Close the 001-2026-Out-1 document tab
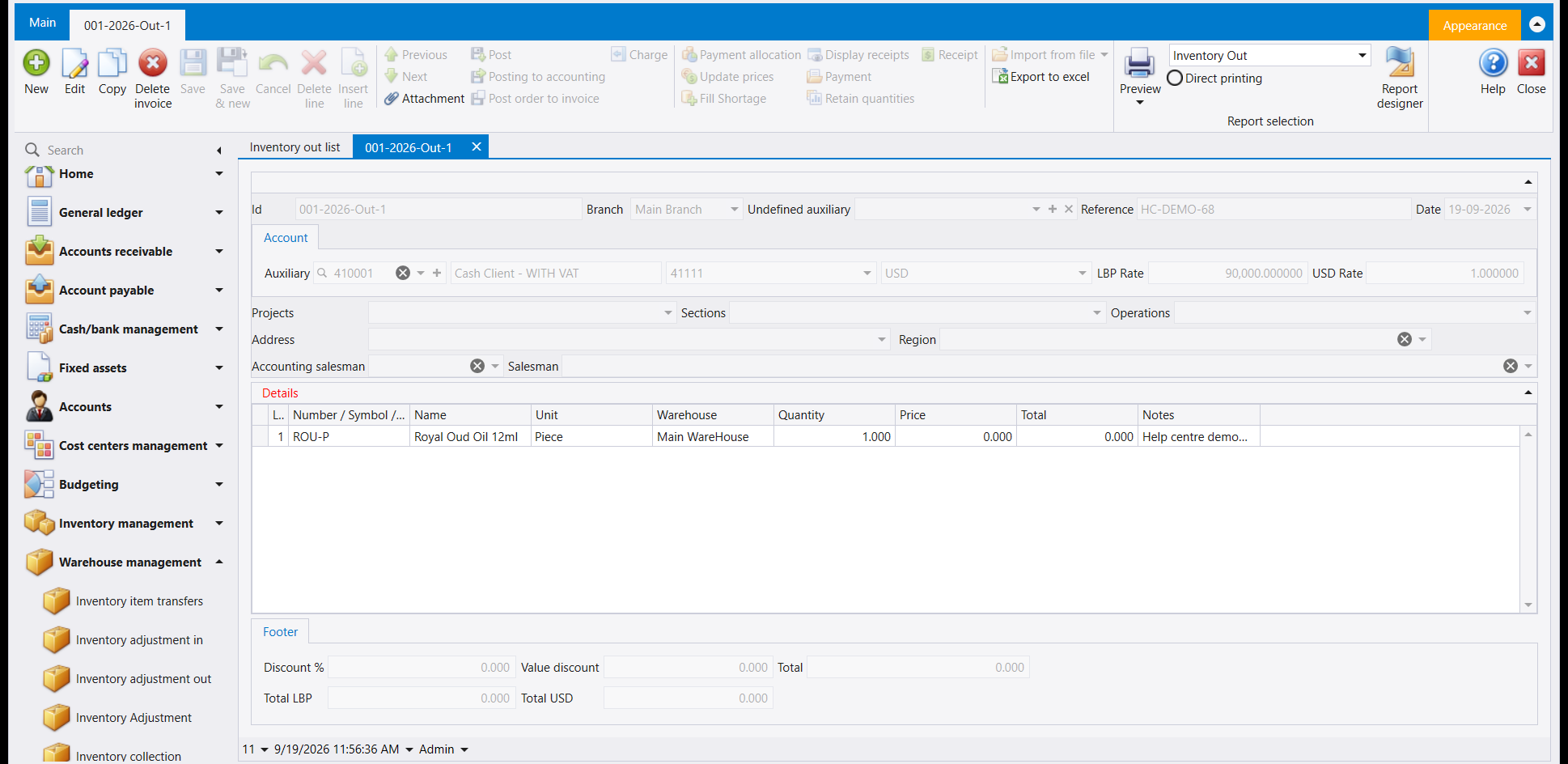Screen dimensions: 1568x764 [x=477, y=146]
